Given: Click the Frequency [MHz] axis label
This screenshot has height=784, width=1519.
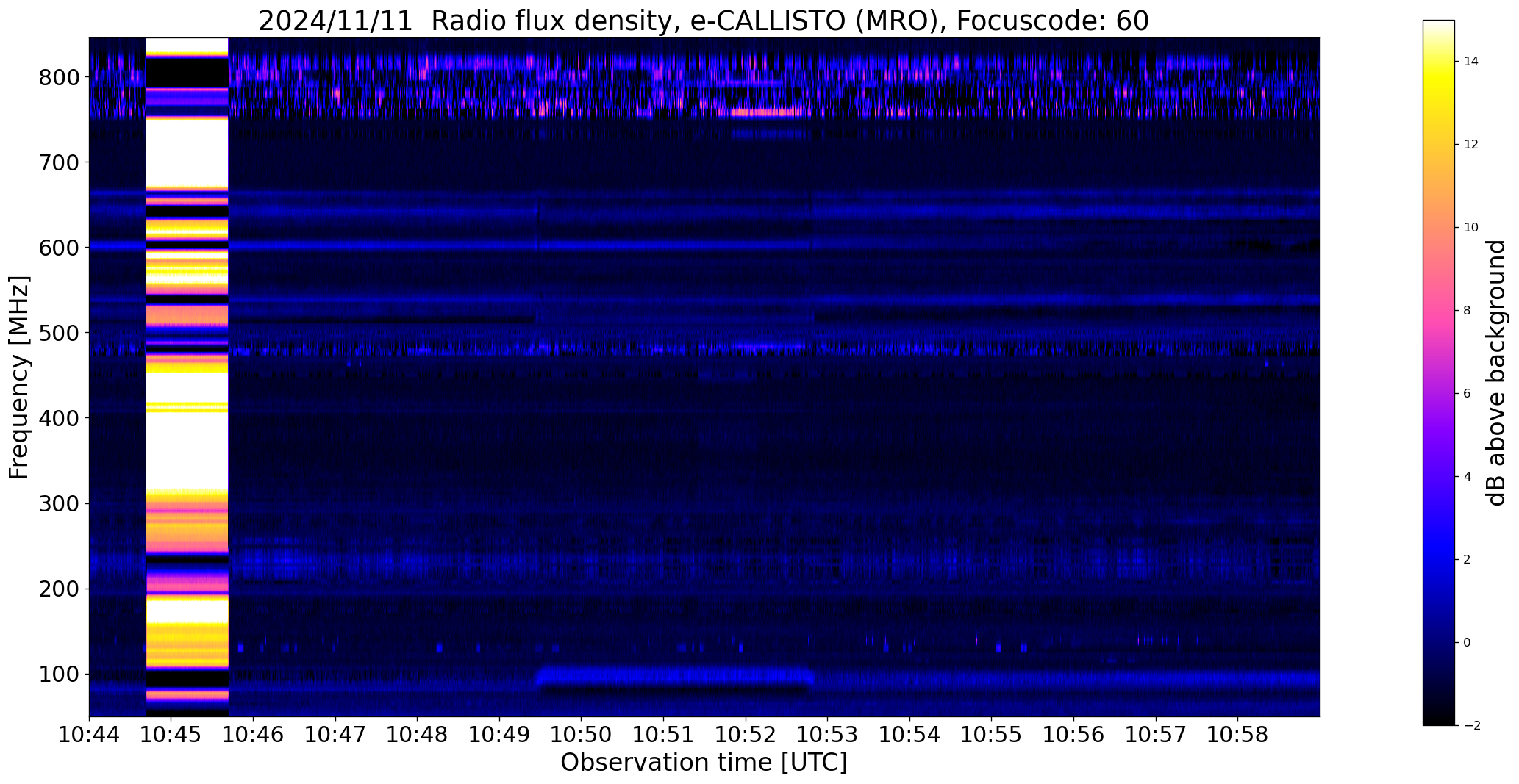Looking at the screenshot, I should pyautogui.click(x=19, y=377).
